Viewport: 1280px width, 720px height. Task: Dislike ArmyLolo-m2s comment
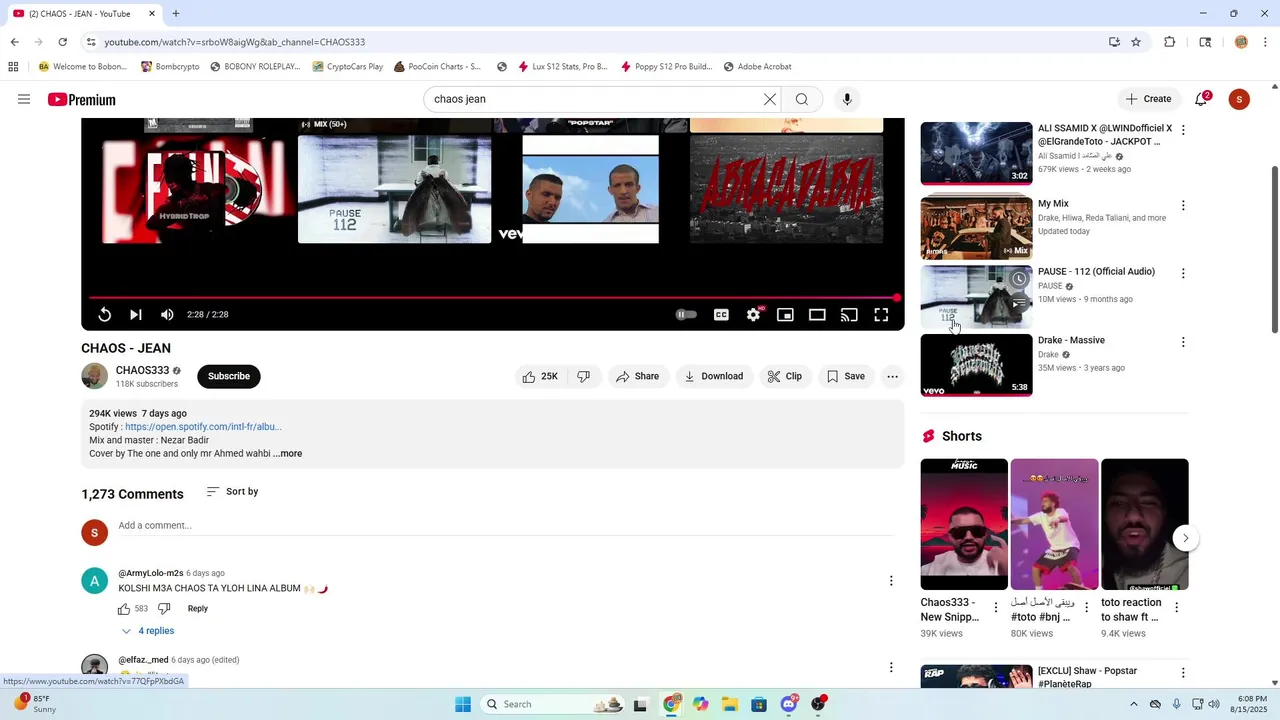click(164, 608)
